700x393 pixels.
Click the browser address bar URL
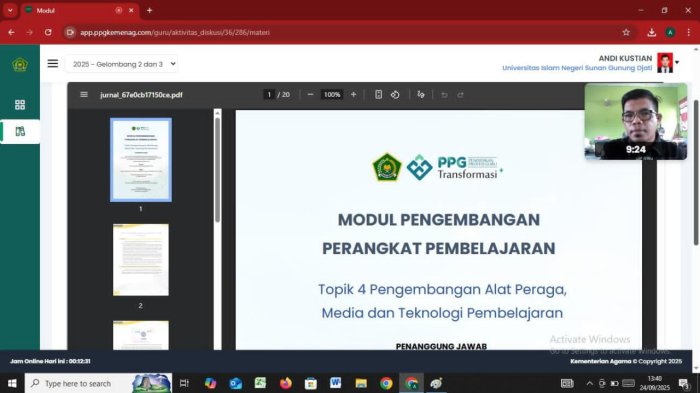coord(175,32)
